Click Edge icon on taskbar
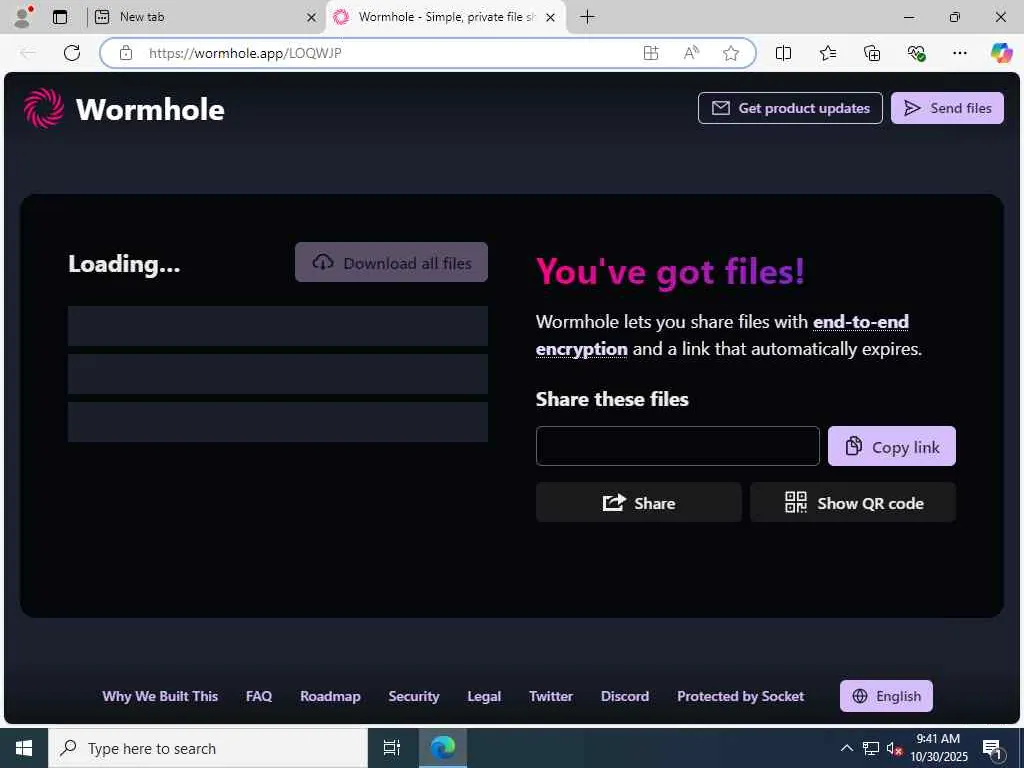Viewport: 1024px width, 768px height. point(443,748)
